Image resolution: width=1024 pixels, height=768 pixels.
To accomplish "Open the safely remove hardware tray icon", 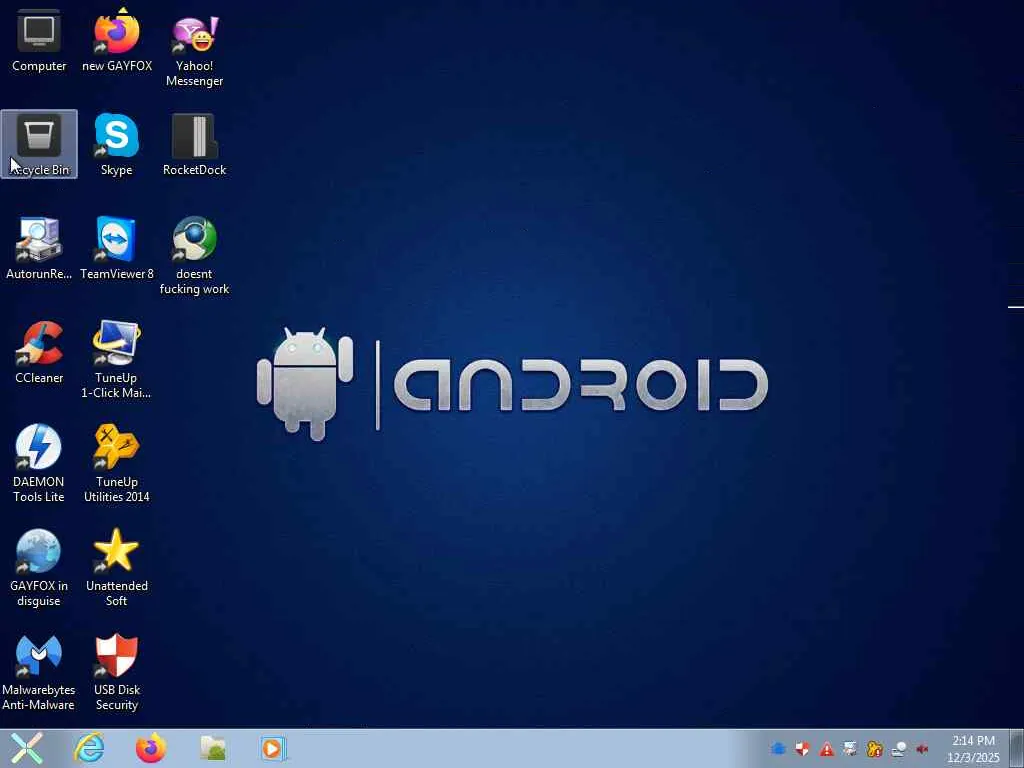I will 899,749.
